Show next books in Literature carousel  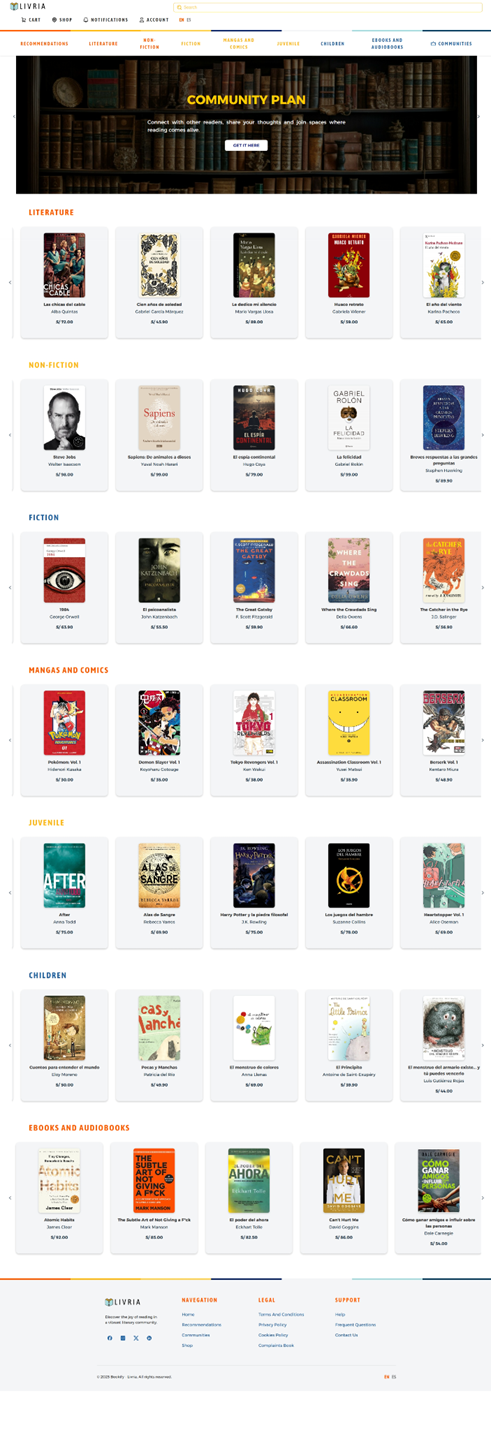483,282
